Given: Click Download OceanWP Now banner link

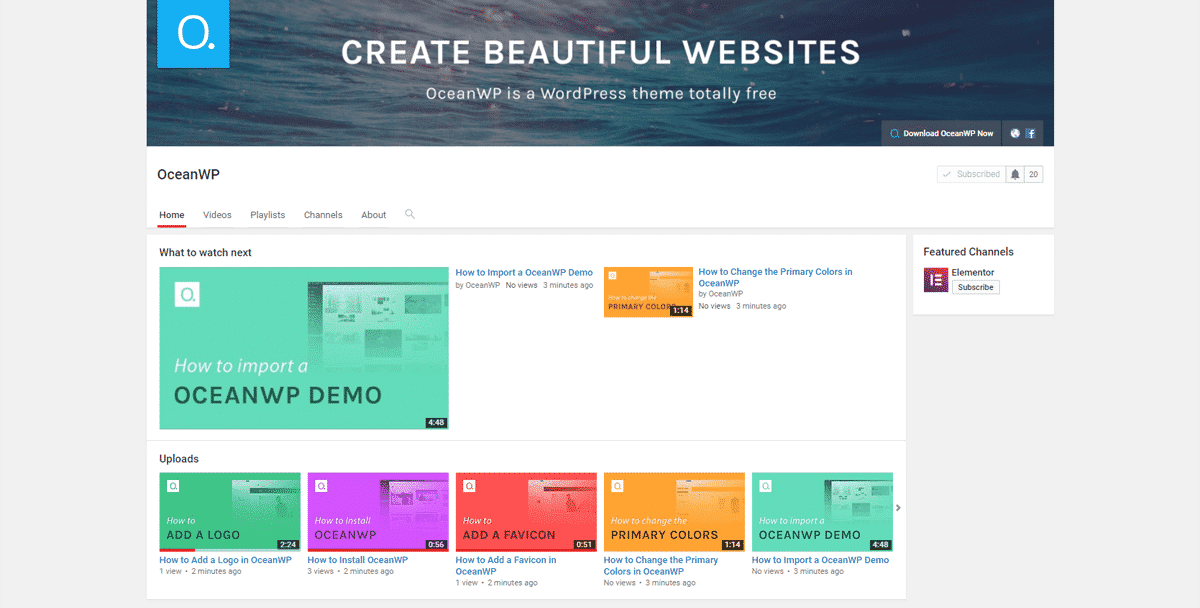Looking at the screenshot, I should 941,133.
